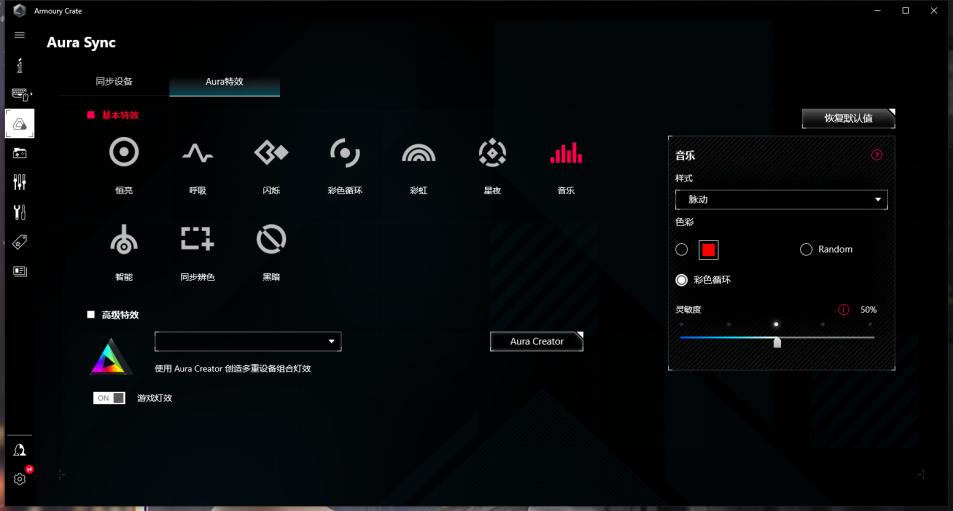This screenshot has height=511, width=953.
Task: Click the 灵敏度 sensitivity slider handle
Action: 777,343
